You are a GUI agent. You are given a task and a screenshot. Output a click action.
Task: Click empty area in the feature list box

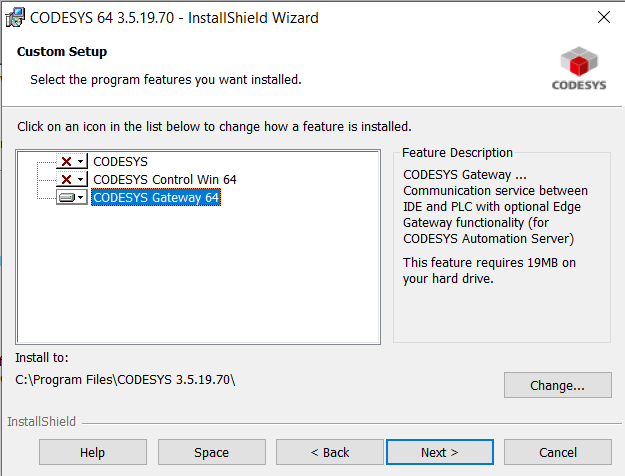coord(200,280)
